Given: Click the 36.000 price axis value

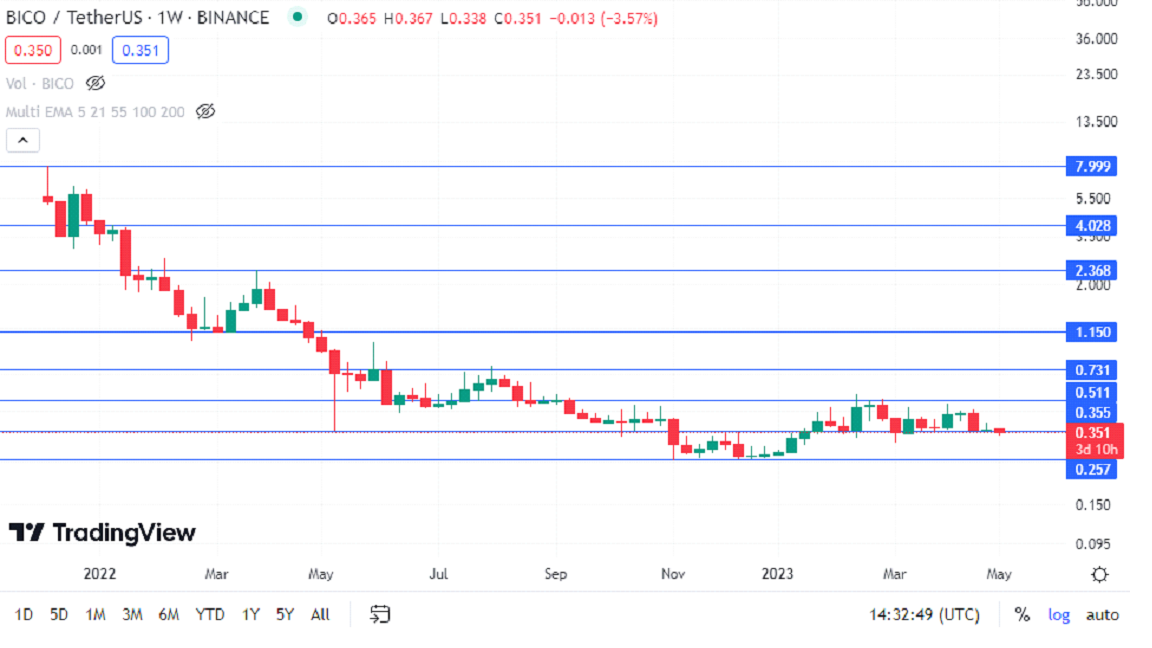Looking at the screenshot, I should (1096, 39).
